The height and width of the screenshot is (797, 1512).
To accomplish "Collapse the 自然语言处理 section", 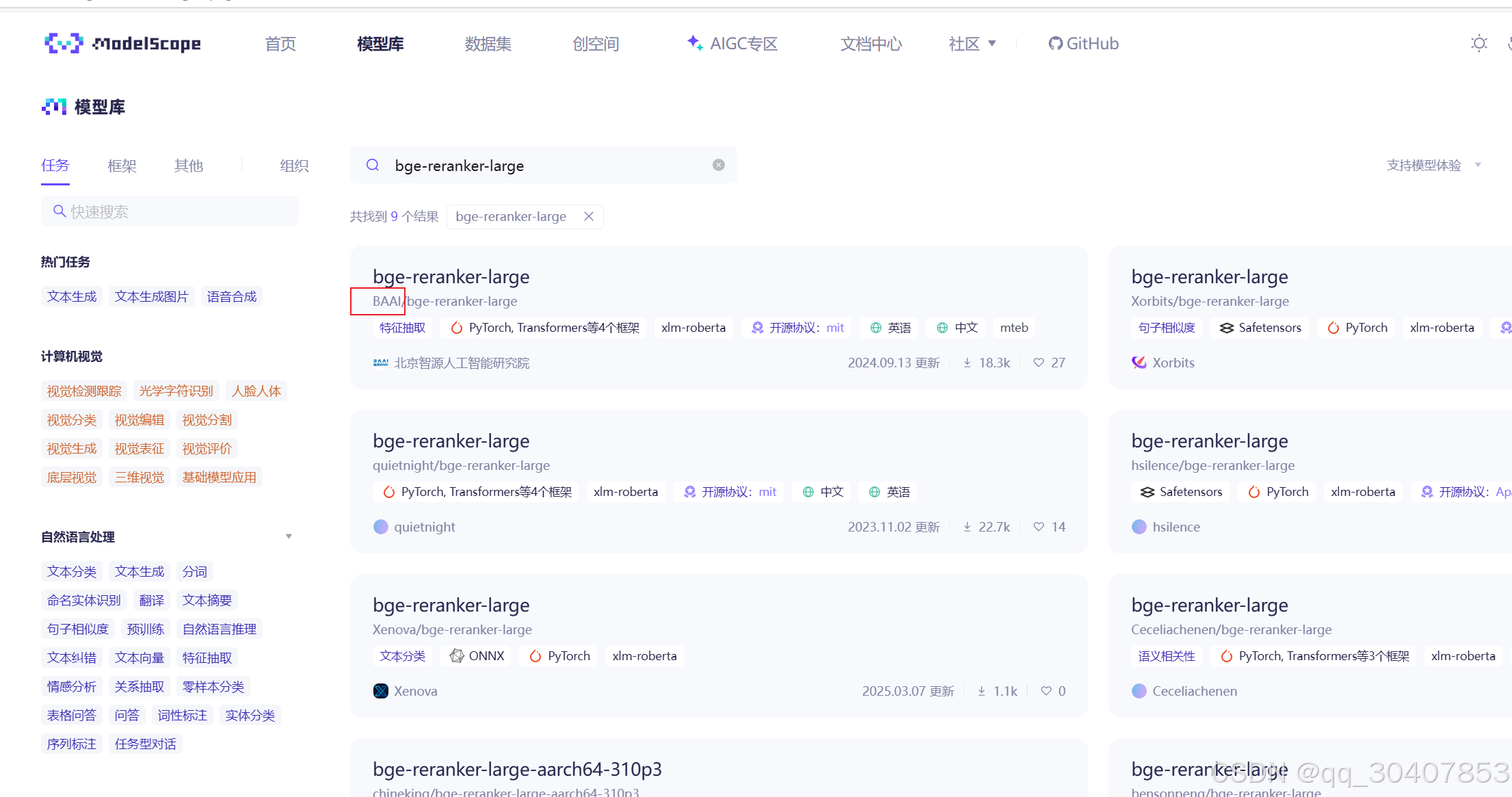I will pyautogui.click(x=289, y=536).
